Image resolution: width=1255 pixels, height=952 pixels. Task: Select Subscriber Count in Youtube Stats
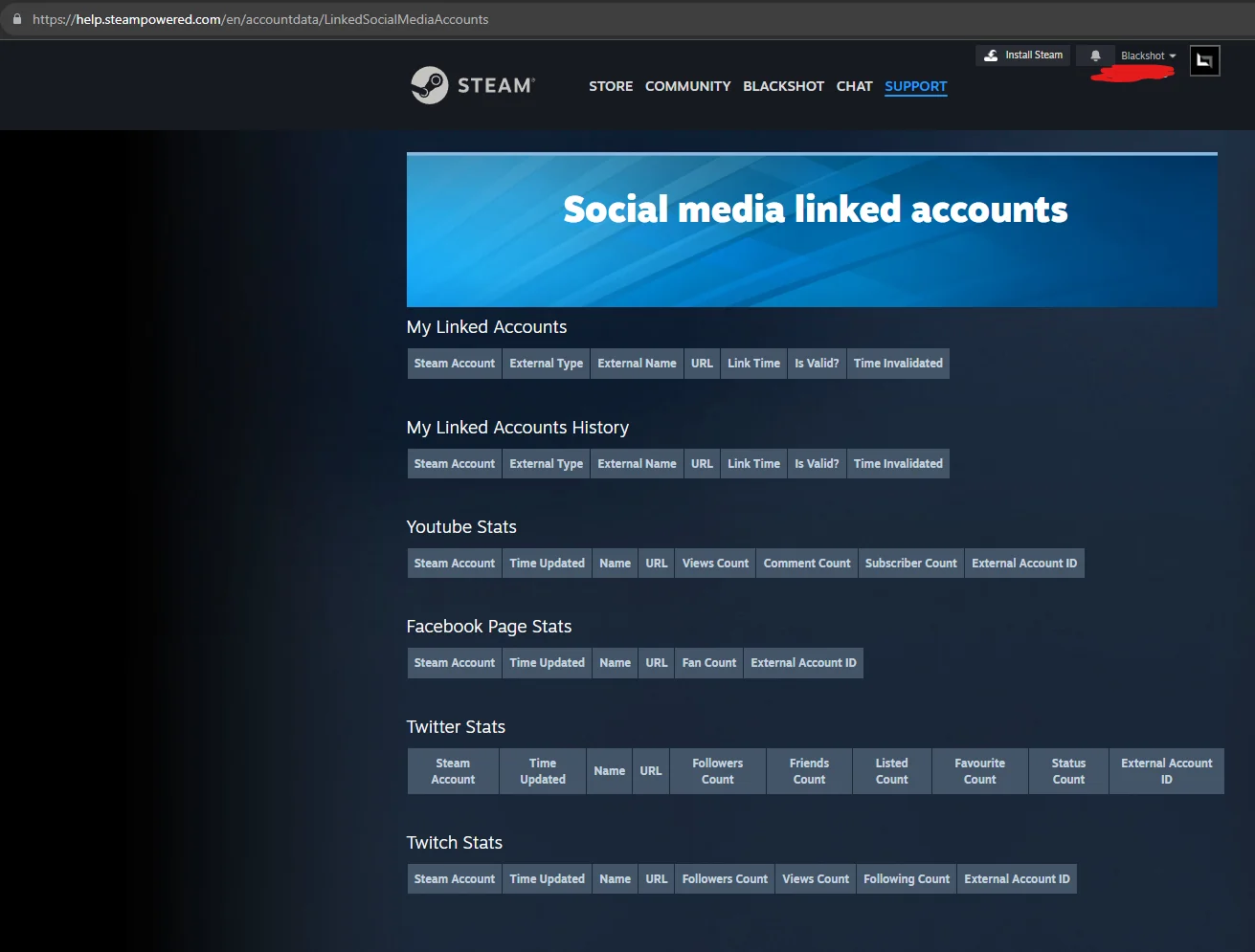910,563
